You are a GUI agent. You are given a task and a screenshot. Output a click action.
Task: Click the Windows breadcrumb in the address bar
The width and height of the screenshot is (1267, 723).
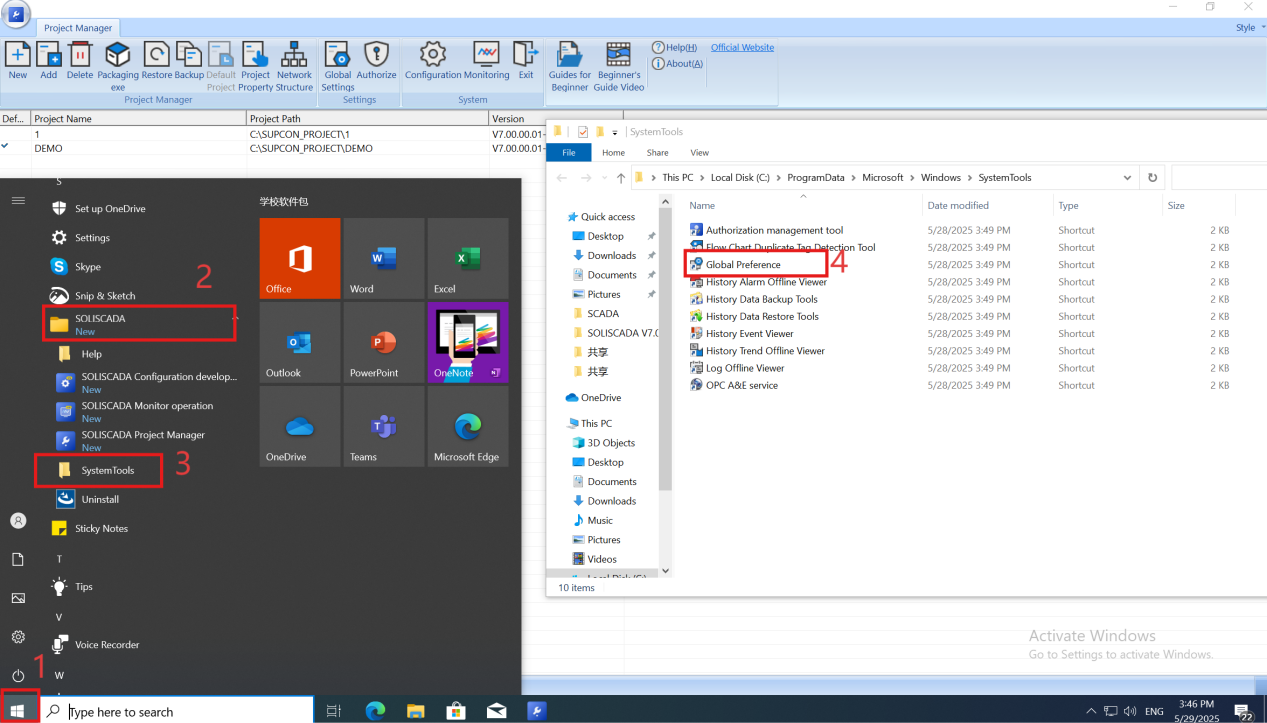click(941, 178)
